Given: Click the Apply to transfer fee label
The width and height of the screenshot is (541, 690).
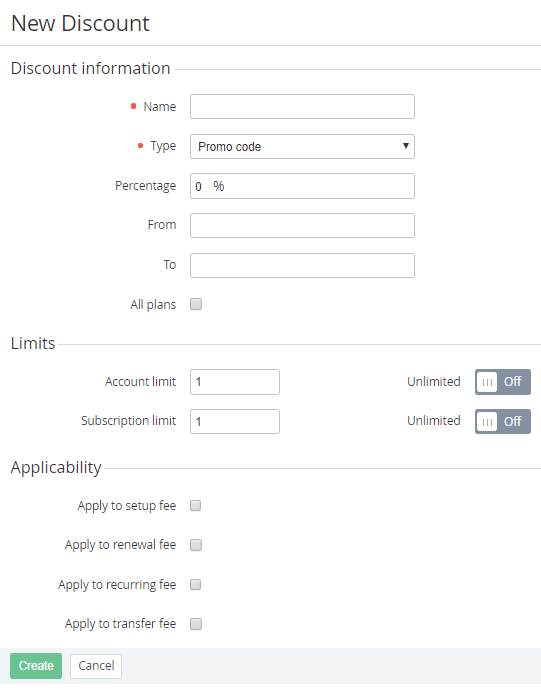Looking at the screenshot, I should pos(121,624).
